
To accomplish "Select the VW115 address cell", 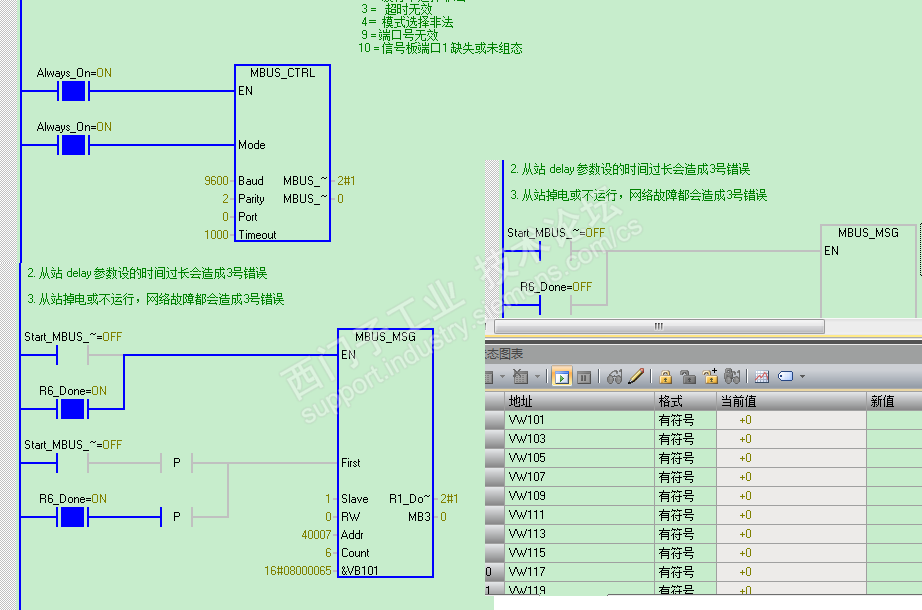I will pyautogui.click(x=579, y=553).
